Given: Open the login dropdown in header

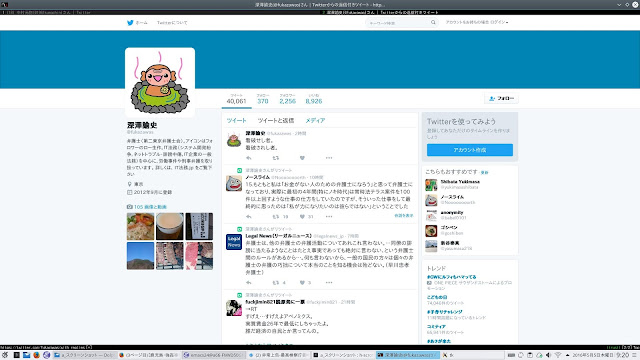Looking at the screenshot, I should coord(477,22).
